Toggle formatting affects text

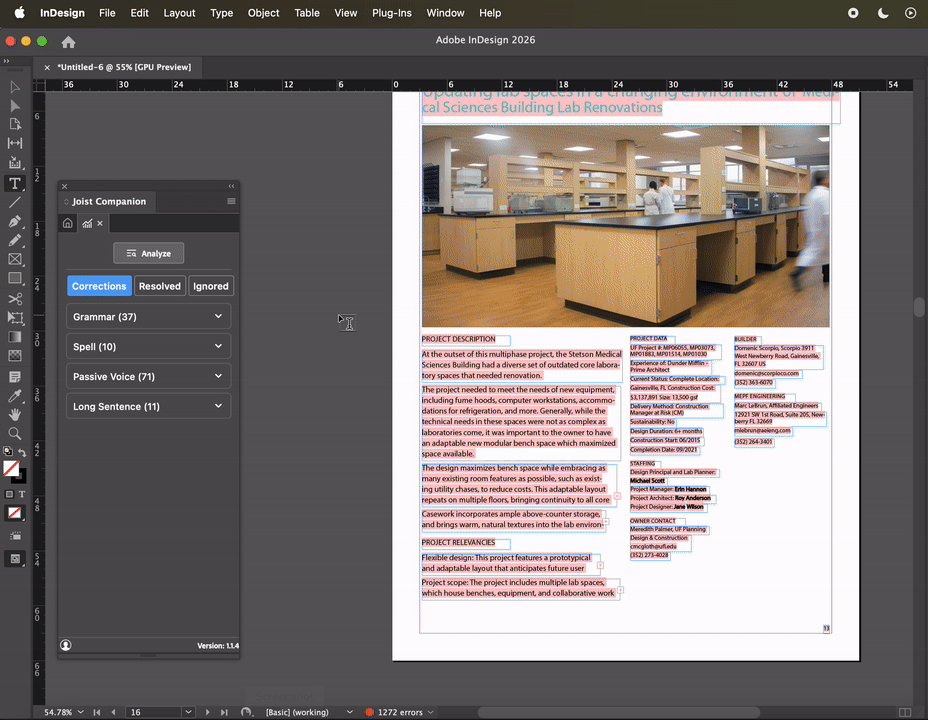coord(22,494)
